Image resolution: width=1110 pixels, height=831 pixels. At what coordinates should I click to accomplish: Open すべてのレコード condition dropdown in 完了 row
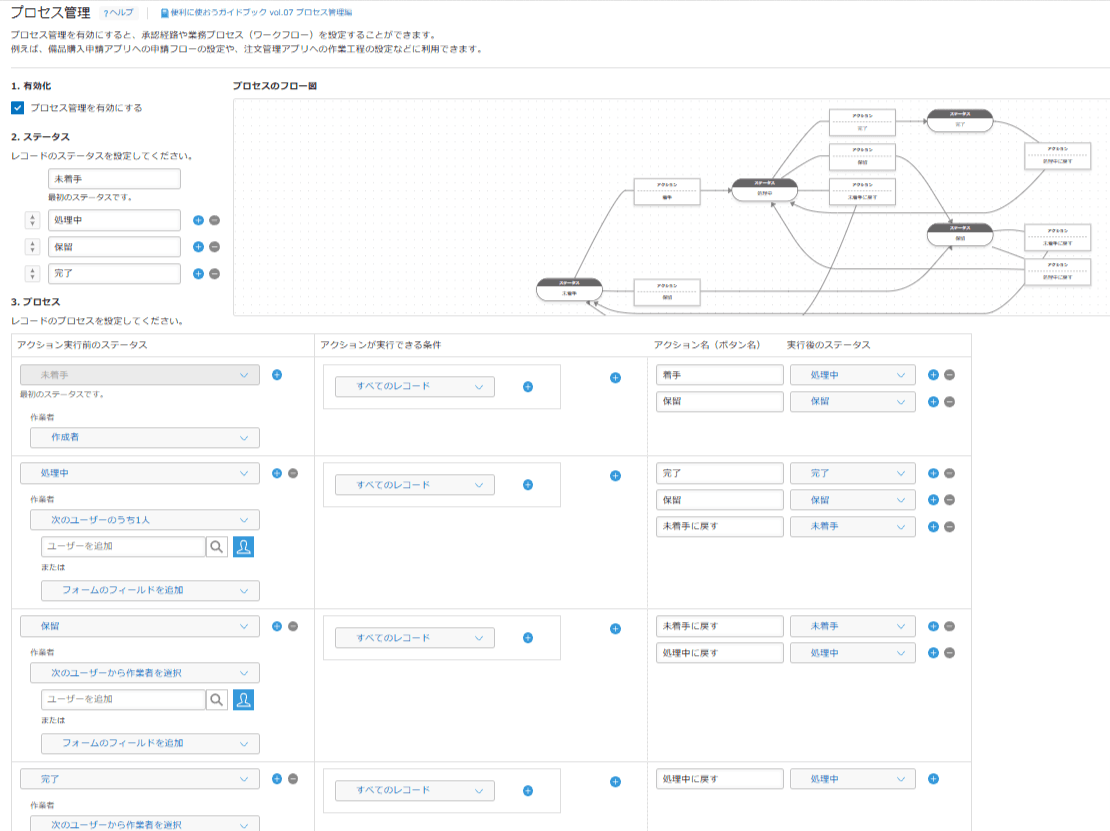[415, 790]
